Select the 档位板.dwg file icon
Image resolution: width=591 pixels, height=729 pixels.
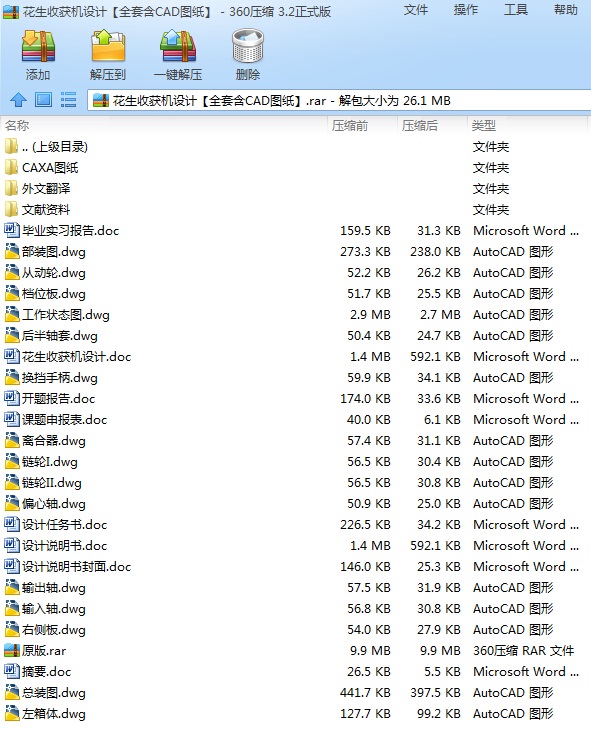pyautogui.click(x=11, y=293)
